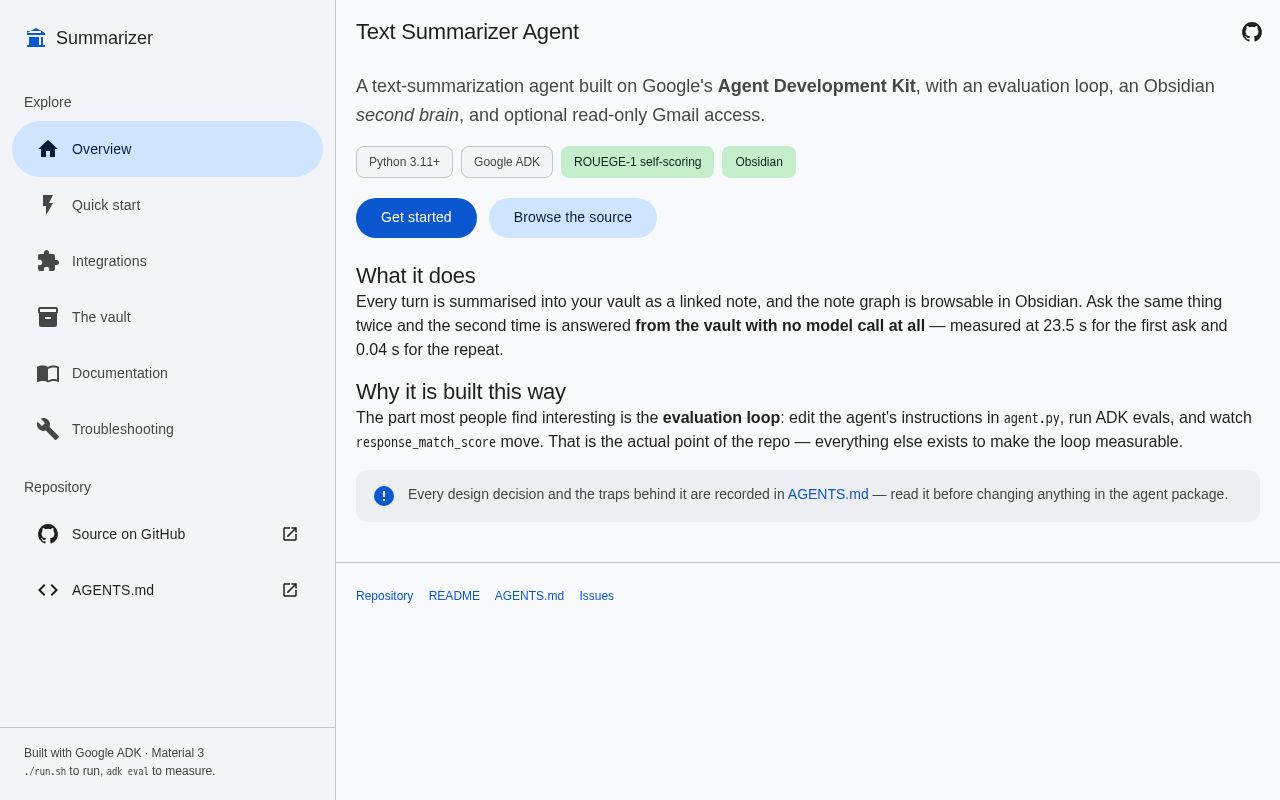Open footer Issues link
This screenshot has height=800, width=1280.
(597, 596)
